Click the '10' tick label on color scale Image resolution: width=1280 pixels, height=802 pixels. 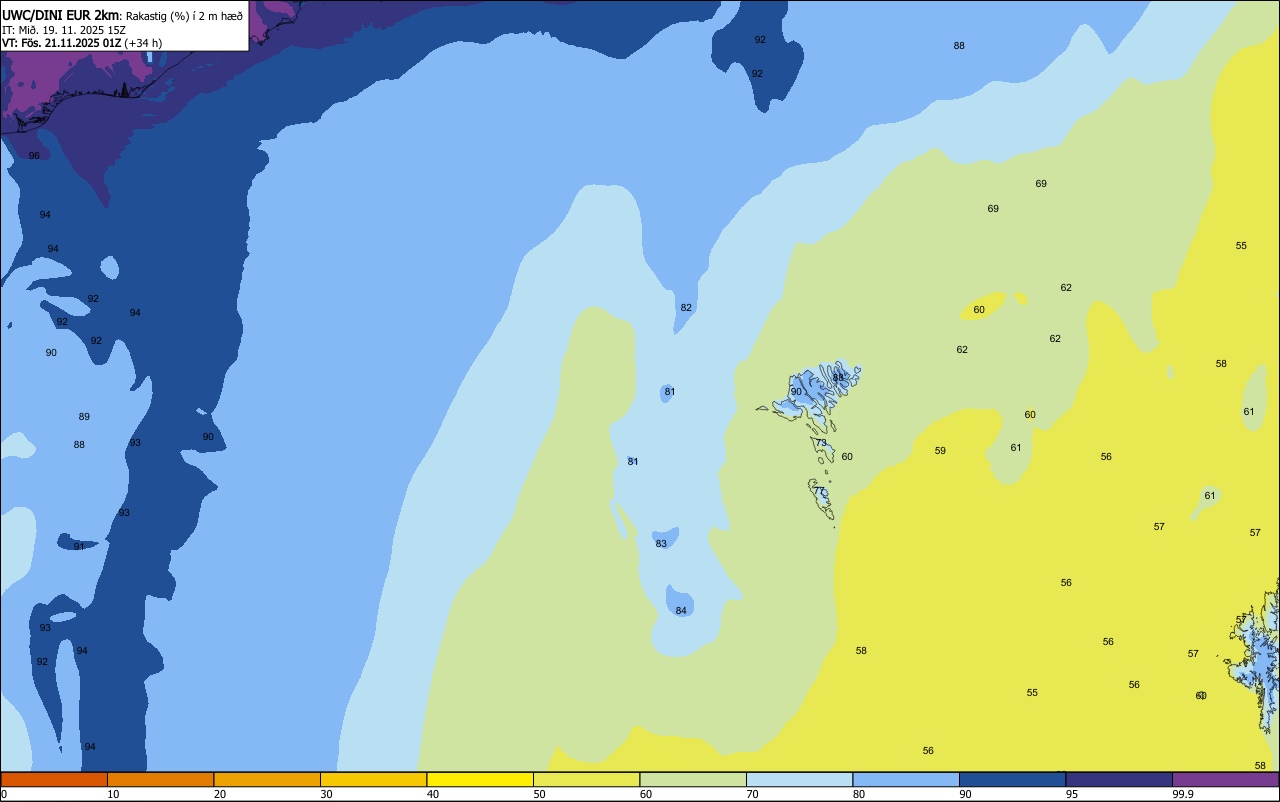113,794
